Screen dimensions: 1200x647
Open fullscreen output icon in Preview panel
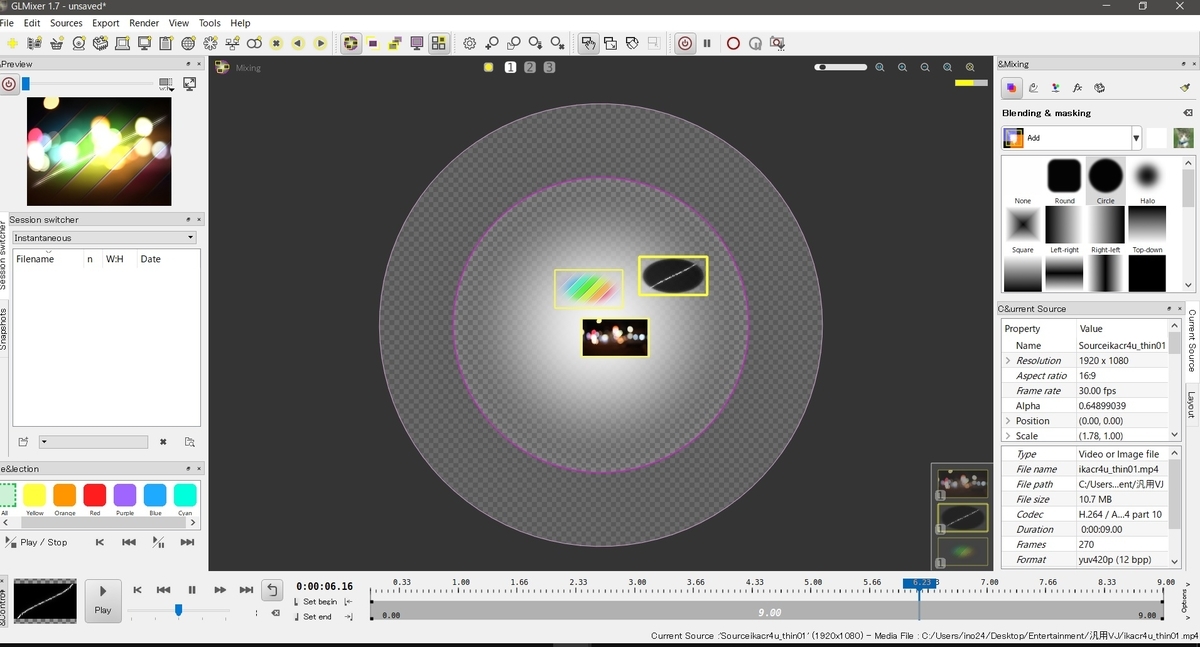click(x=189, y=84)
